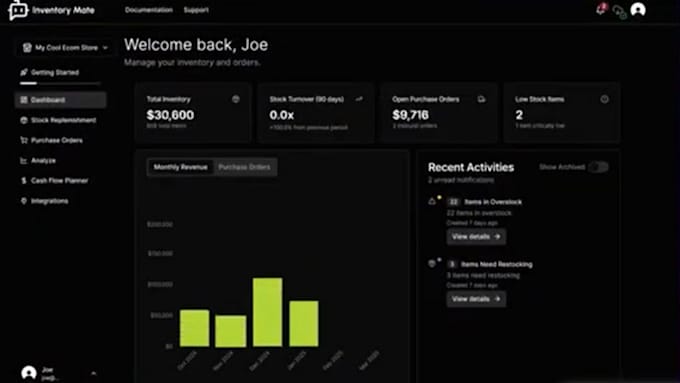
Task: Open Analyze in sidebar
Action: pos(43,160)
